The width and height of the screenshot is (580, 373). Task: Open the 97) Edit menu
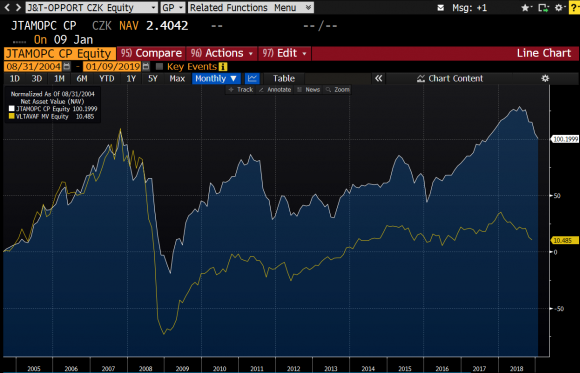coord(284,53)
